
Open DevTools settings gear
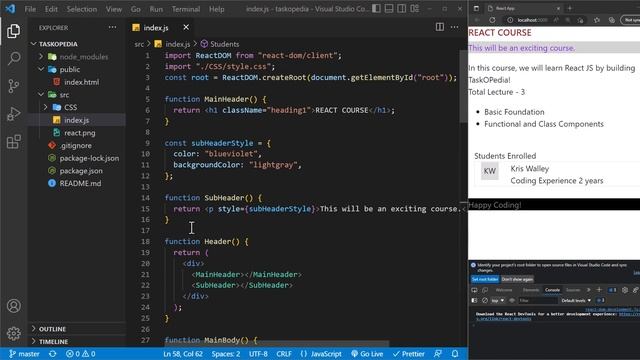tap(624, 290)
